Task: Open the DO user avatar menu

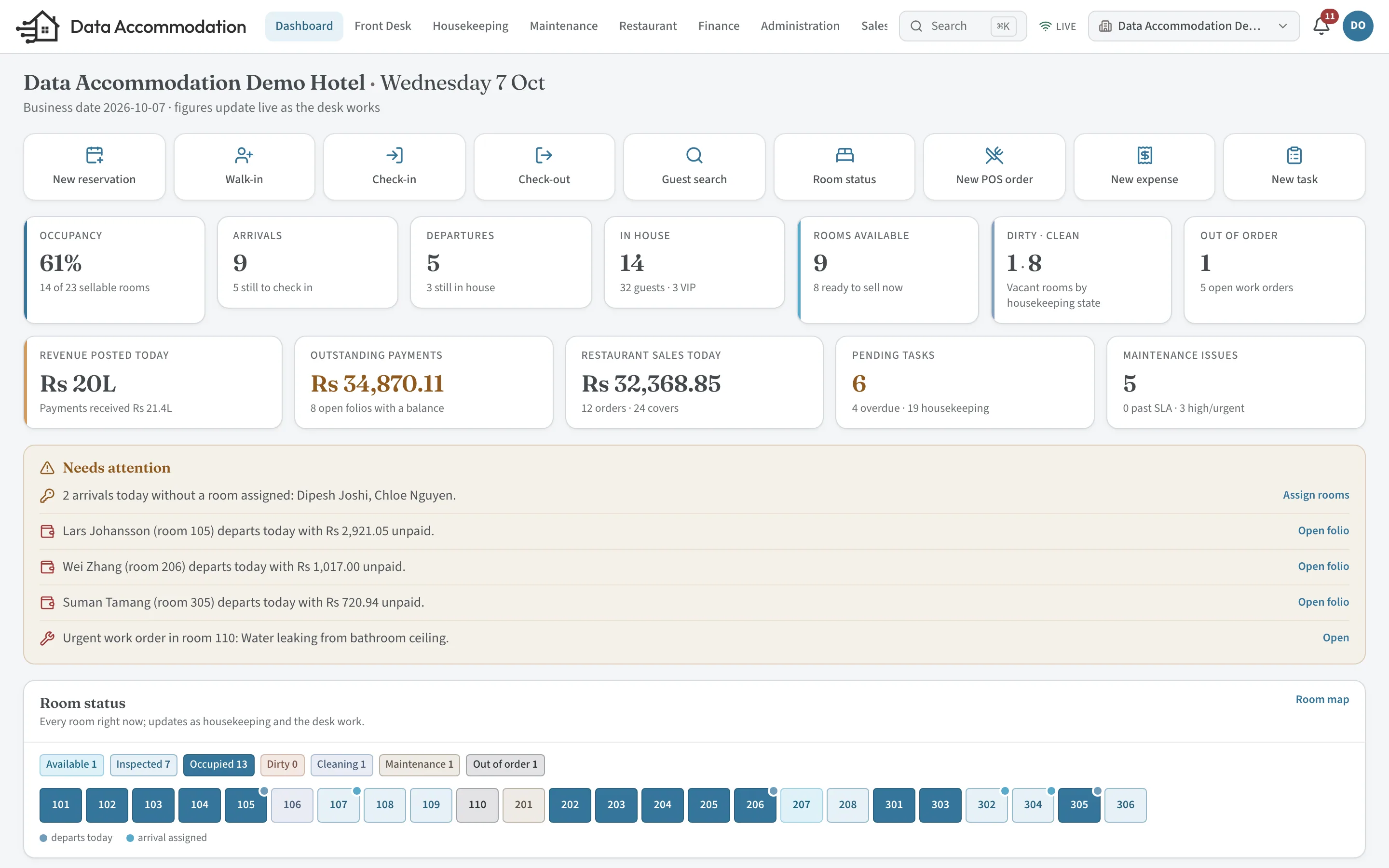Action: (1358, 26)
